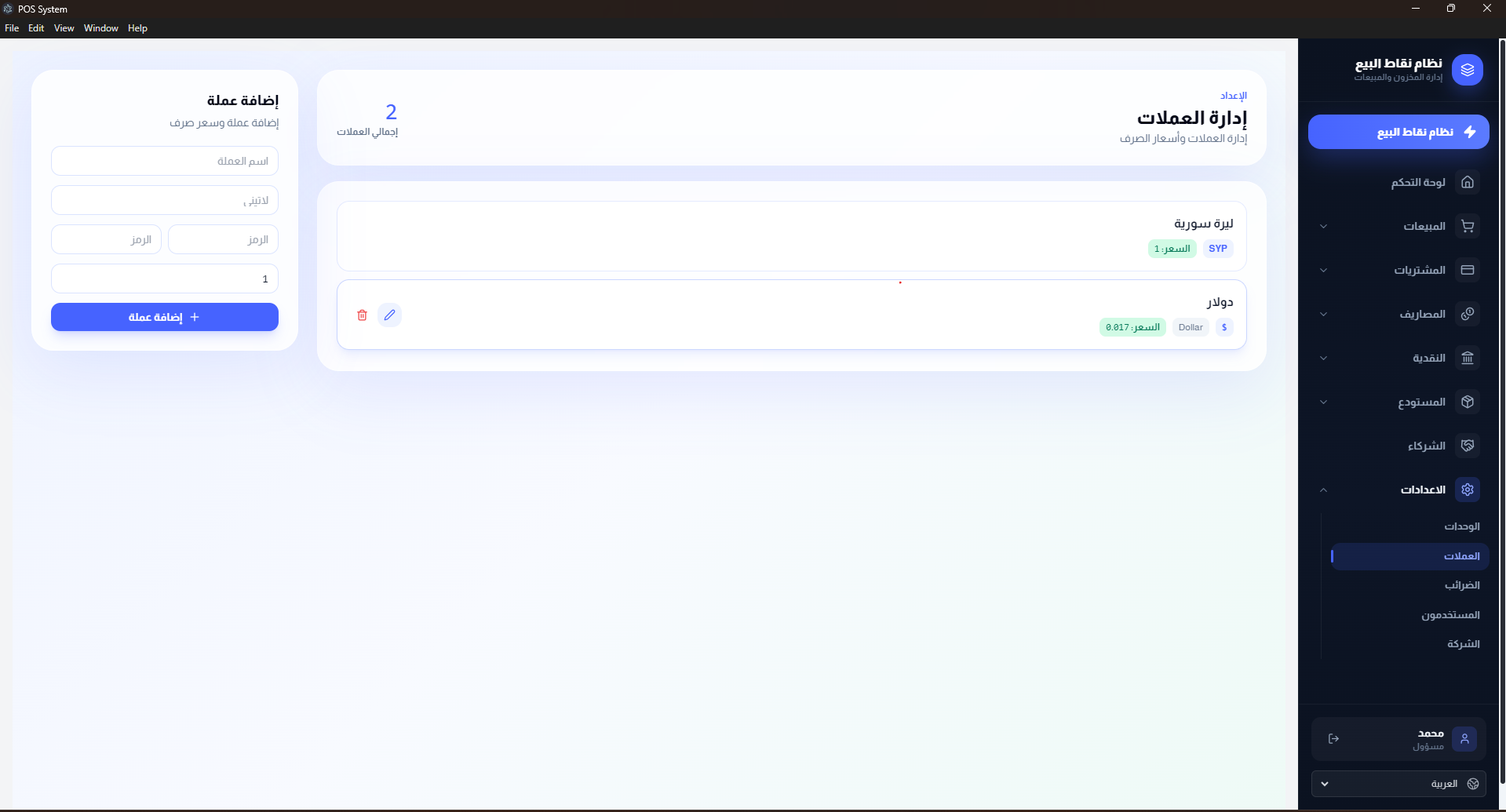Edit the دولار currency with pencil icon
The image size is (1506, 812).
pyautogui.click(x=390, y=315)
